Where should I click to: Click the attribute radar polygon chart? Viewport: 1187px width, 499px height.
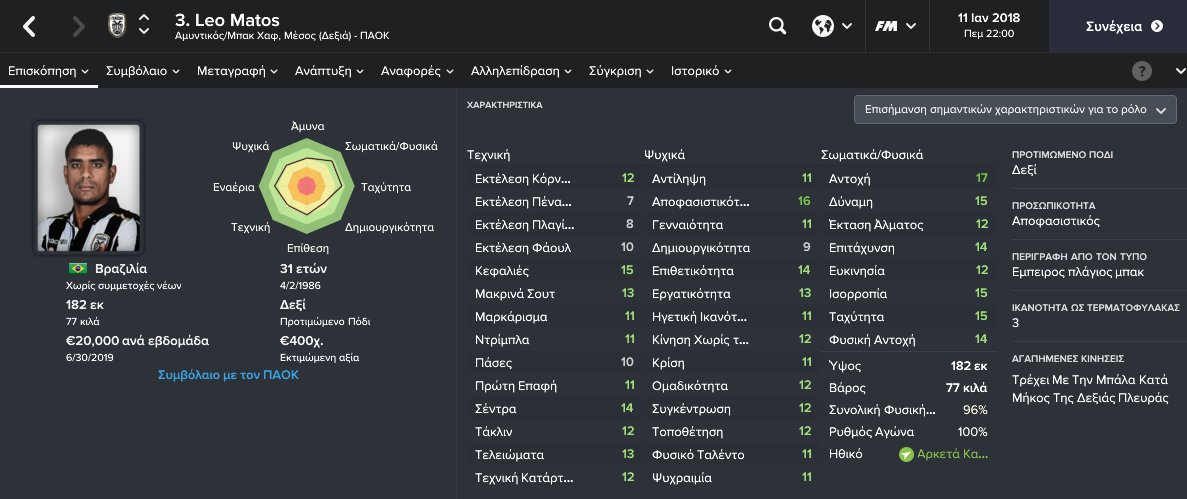pyautogui.click(x=306, y=186)
